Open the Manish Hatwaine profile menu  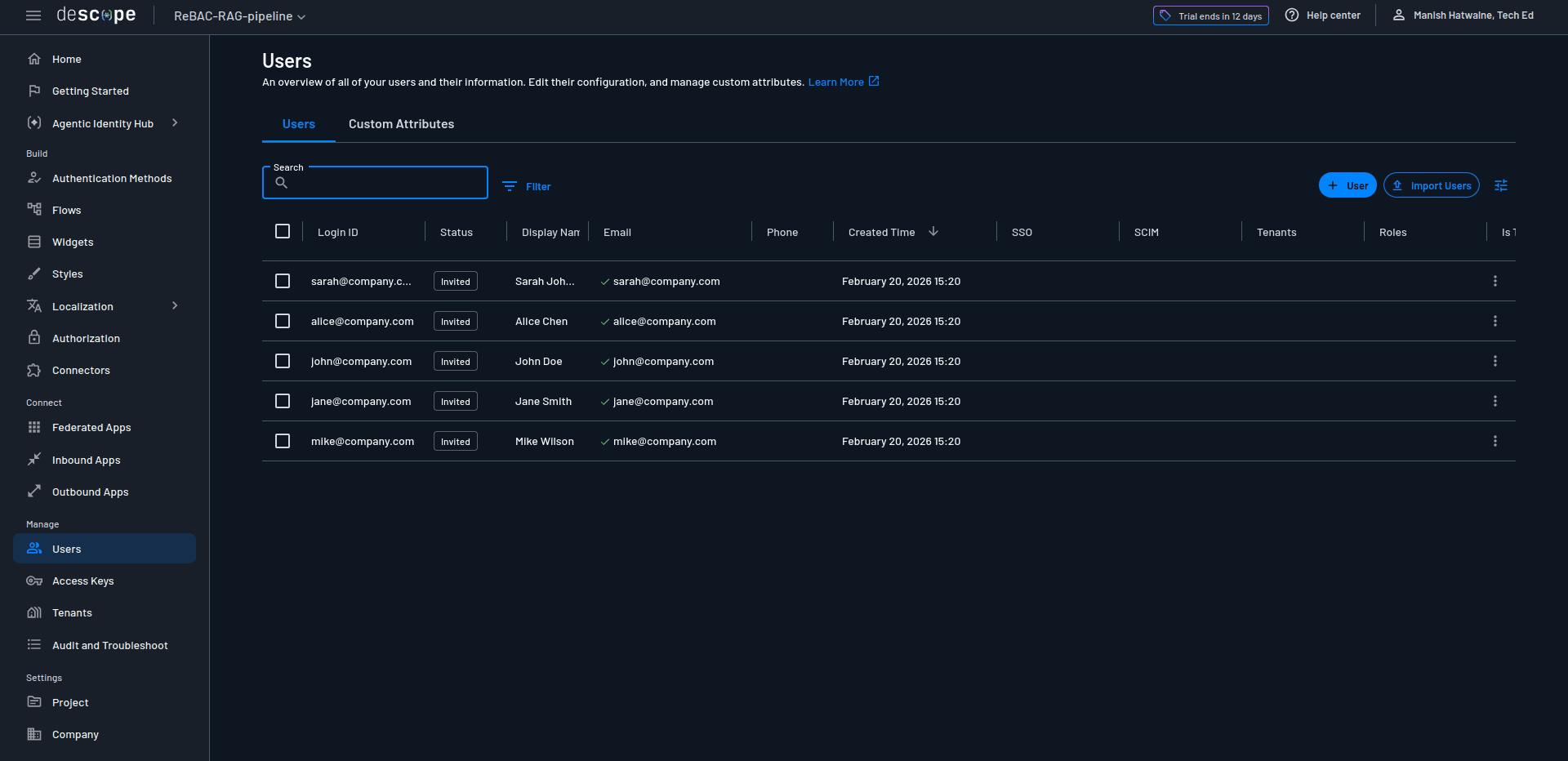coord(1462,15)
